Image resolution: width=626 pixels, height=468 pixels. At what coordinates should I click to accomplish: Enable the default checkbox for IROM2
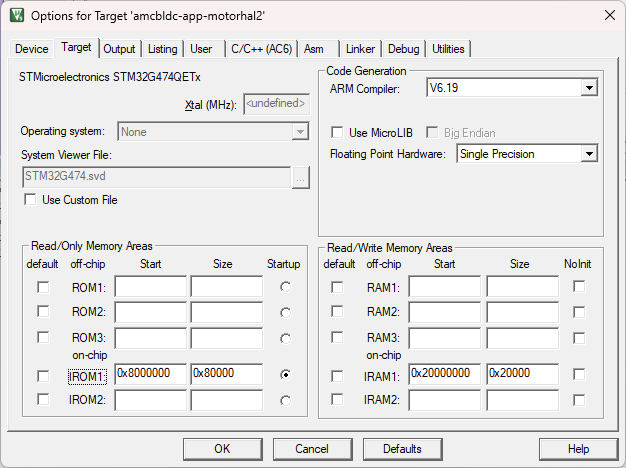coord(43,399)
